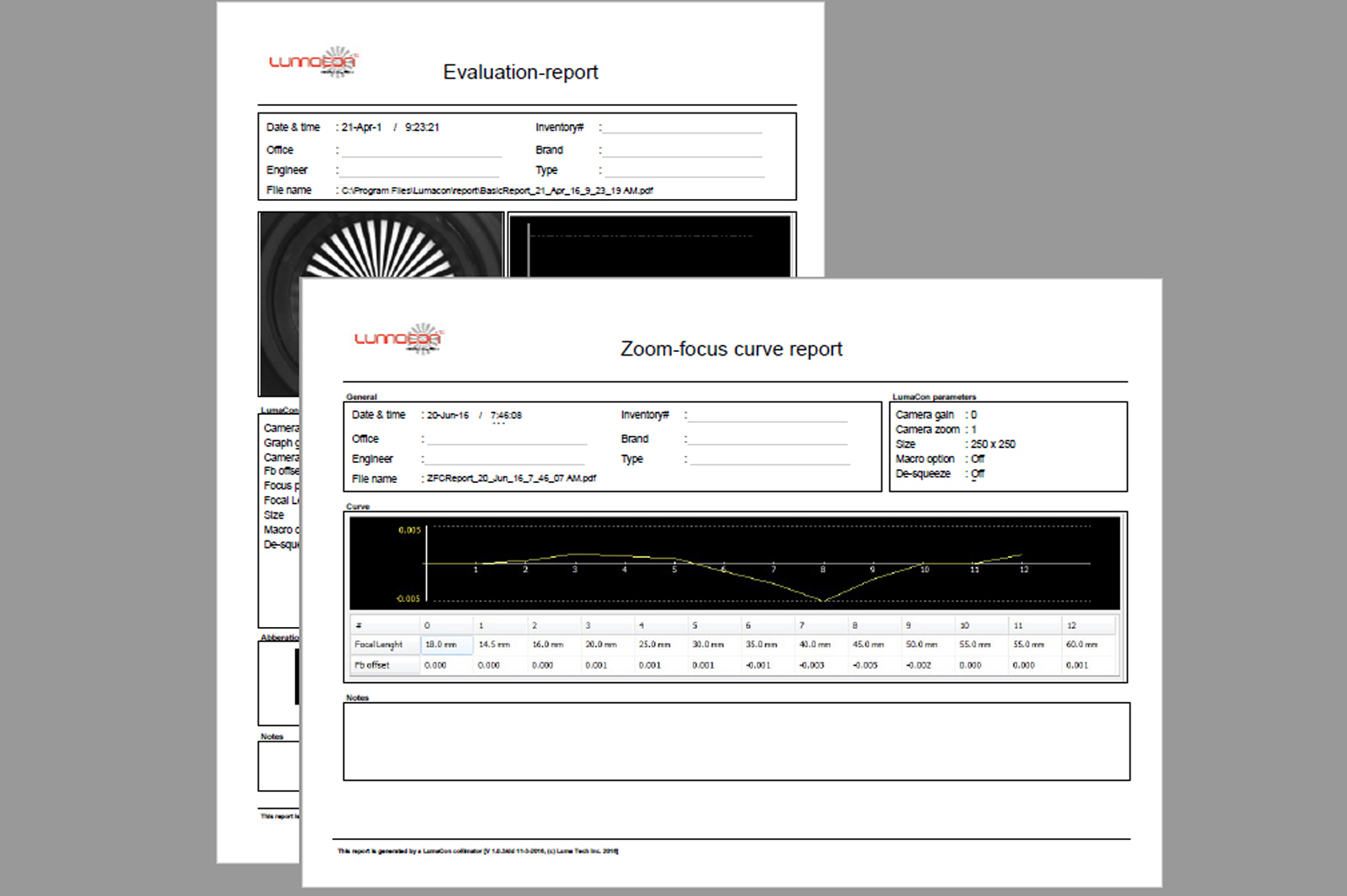The width and height of the screenshot is (1347, 896).
Task: Click the Inventory# field on the Zoom-focus report
Action: tap(768, 416)
